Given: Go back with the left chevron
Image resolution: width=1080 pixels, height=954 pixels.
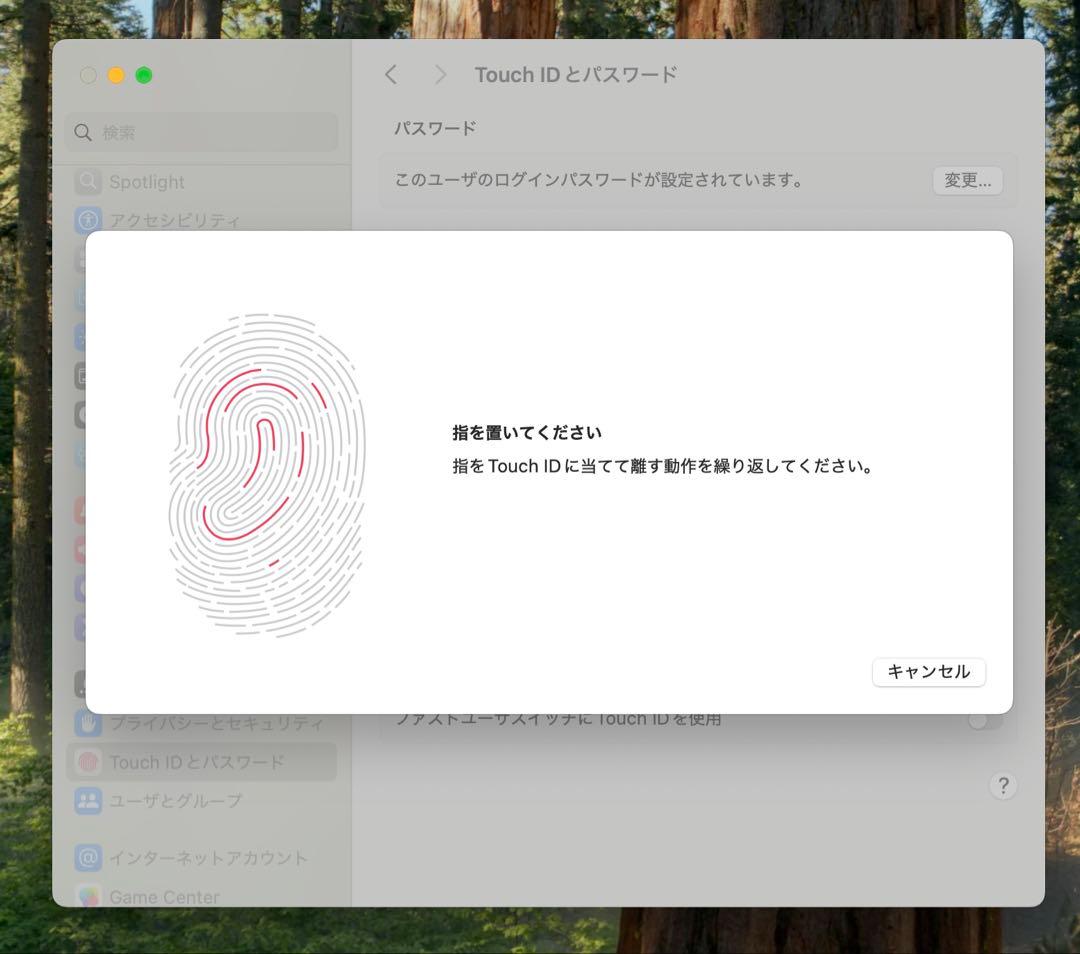Looking at the screenshot, I should 391,75.
